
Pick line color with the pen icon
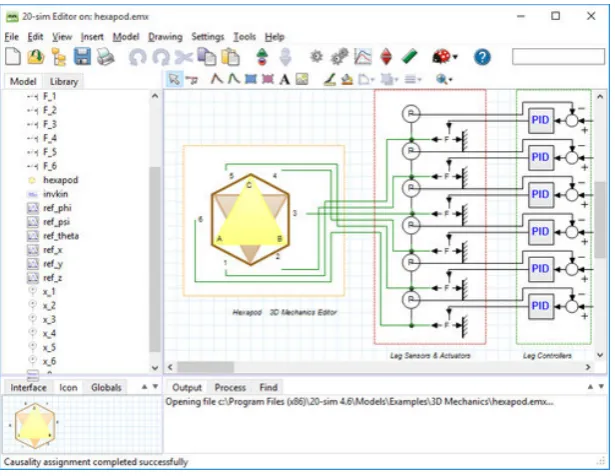coord(329,80)
